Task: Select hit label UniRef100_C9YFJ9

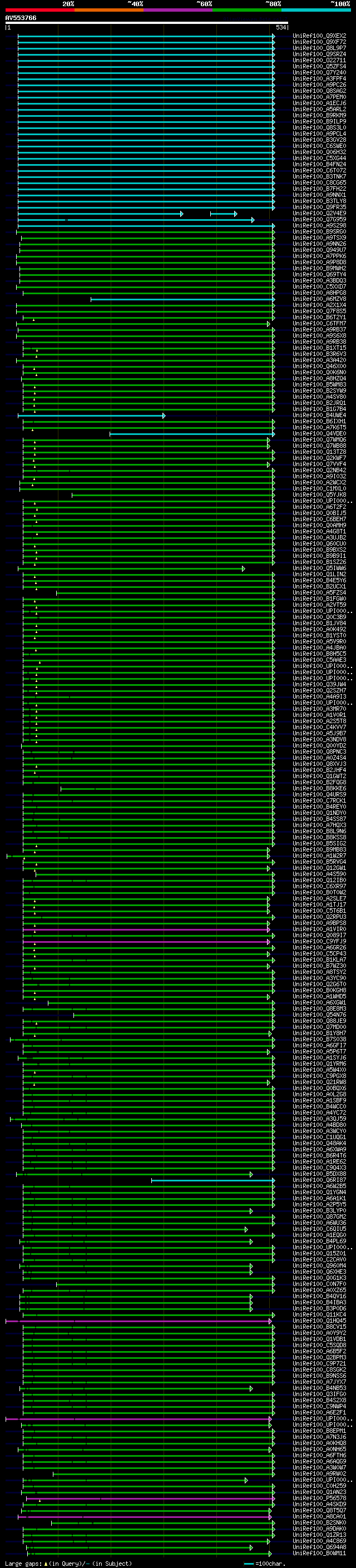Action: pos(319,942)
